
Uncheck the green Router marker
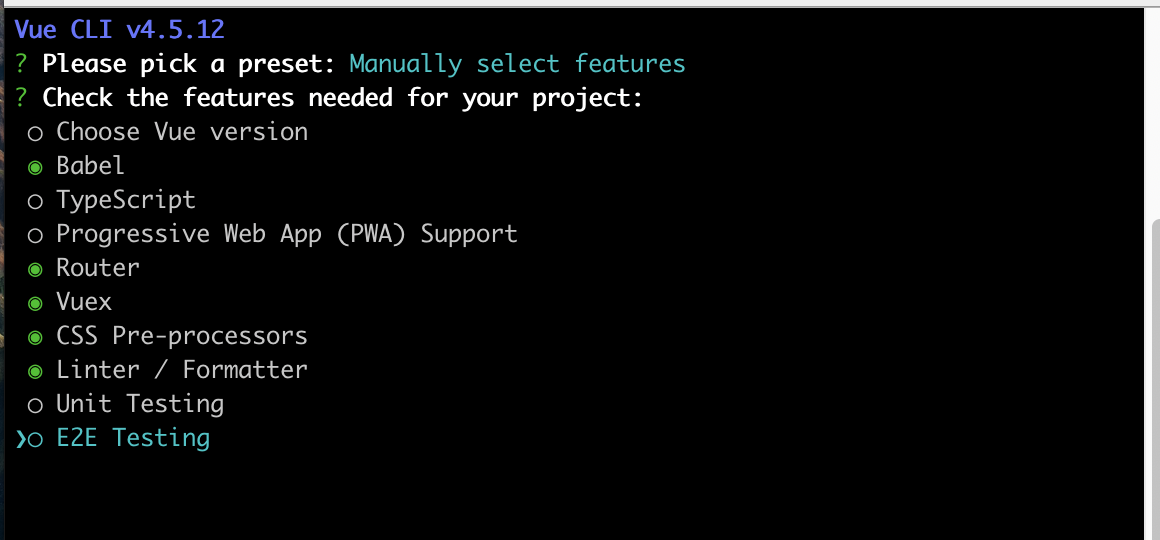pyautogui.click(x=35, y=270)
